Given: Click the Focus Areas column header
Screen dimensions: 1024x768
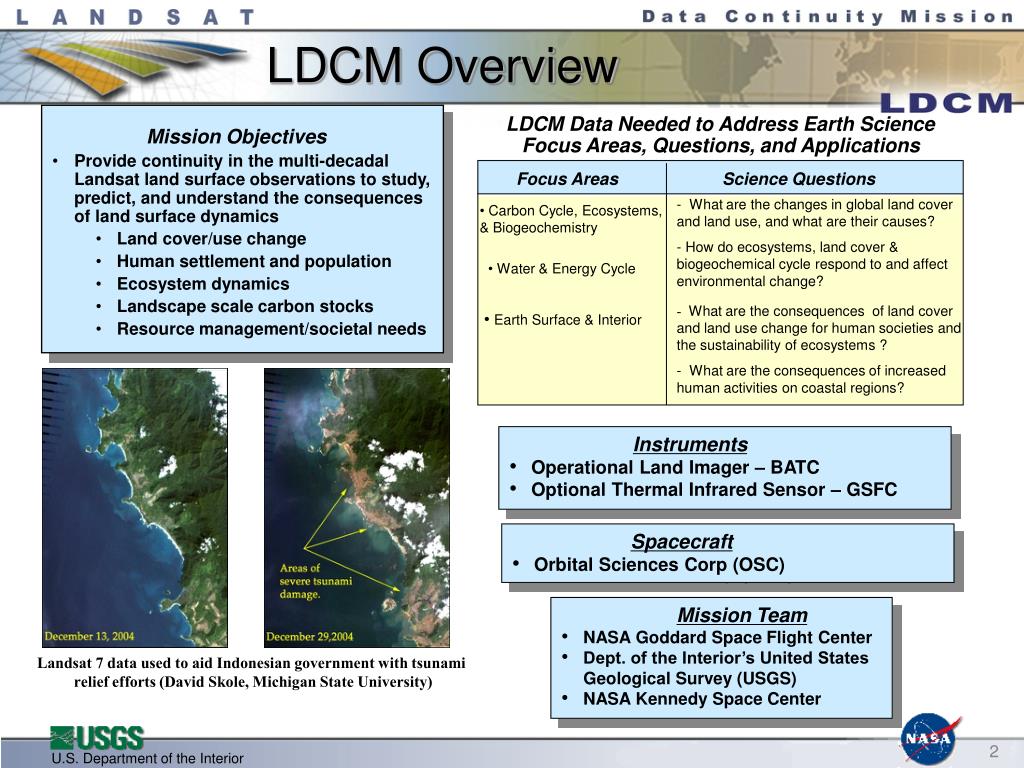Looking at the screenshot, I should tap(568, 179).
